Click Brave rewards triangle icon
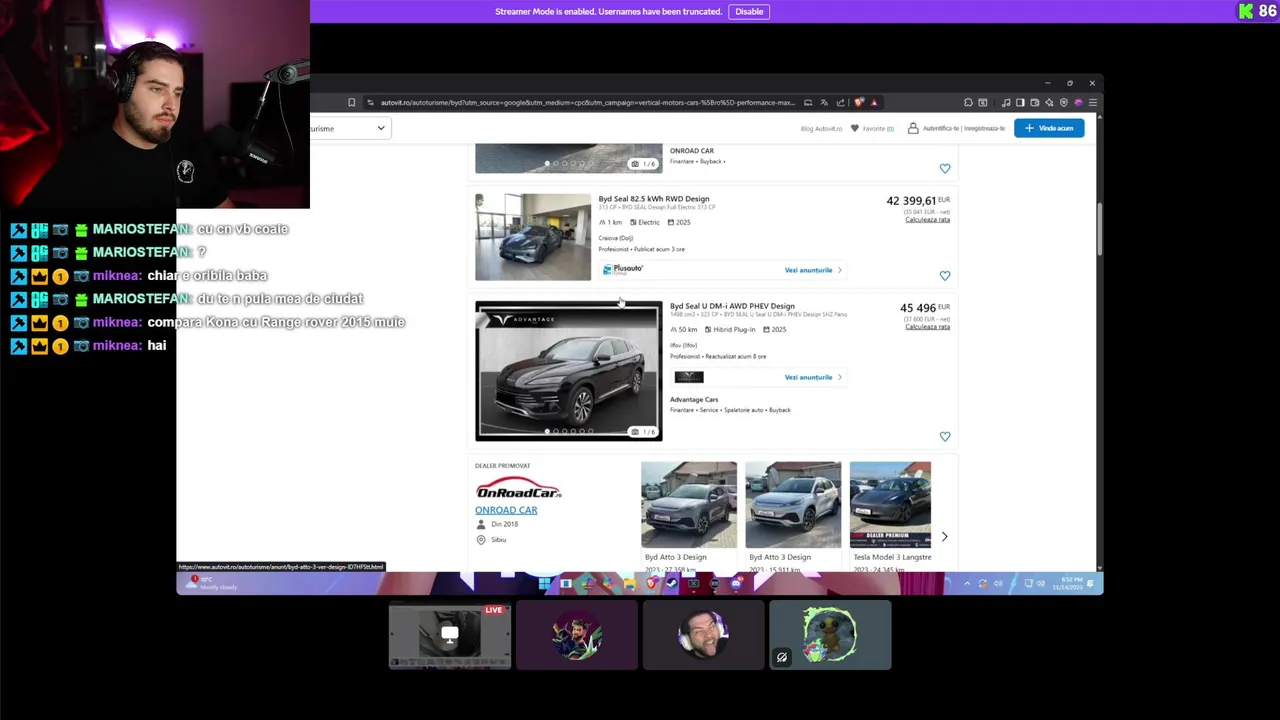Viewport: 1280px width, 720px height. (875, 102)
